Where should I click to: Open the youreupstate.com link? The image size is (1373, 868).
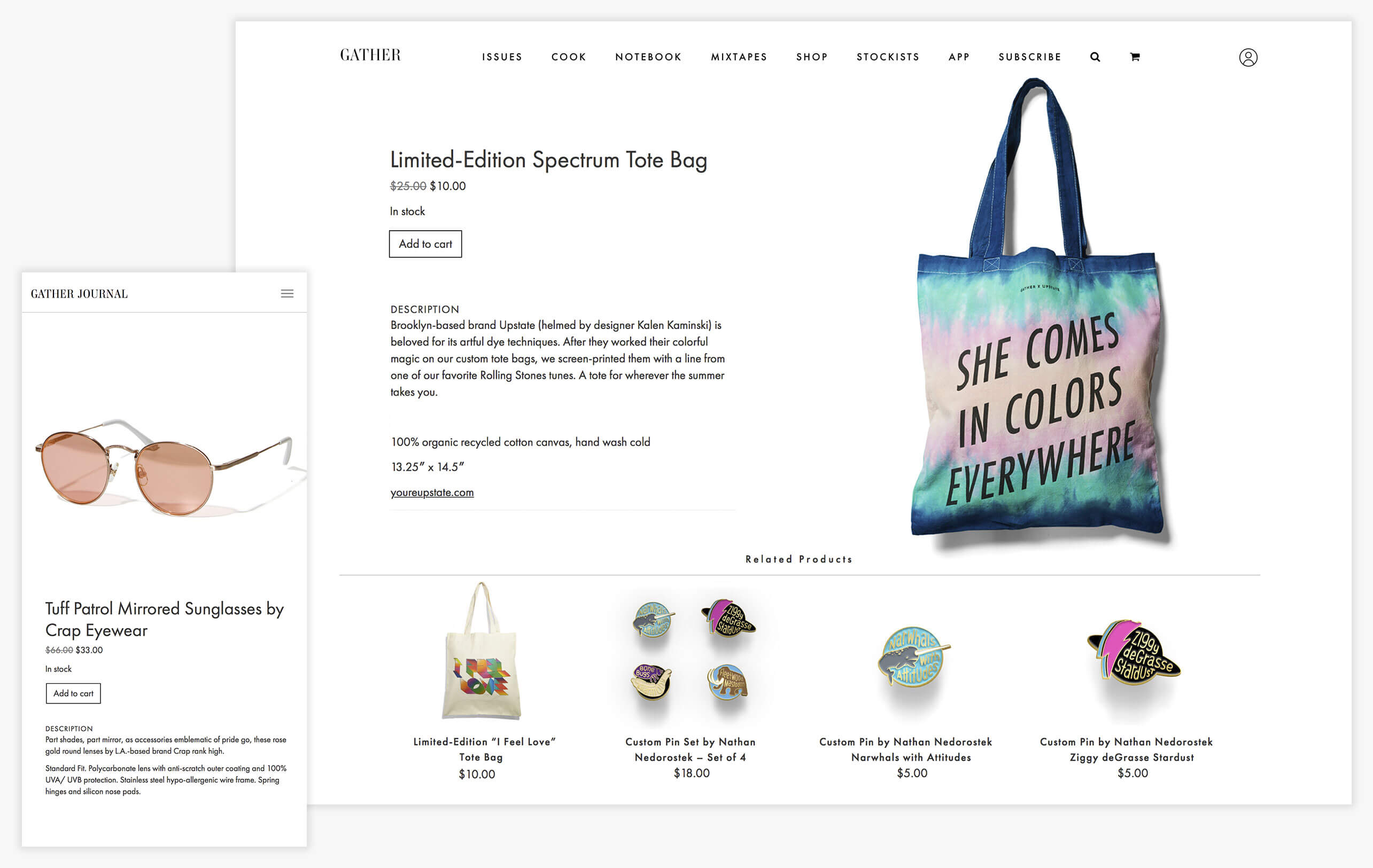coord(431,492)
